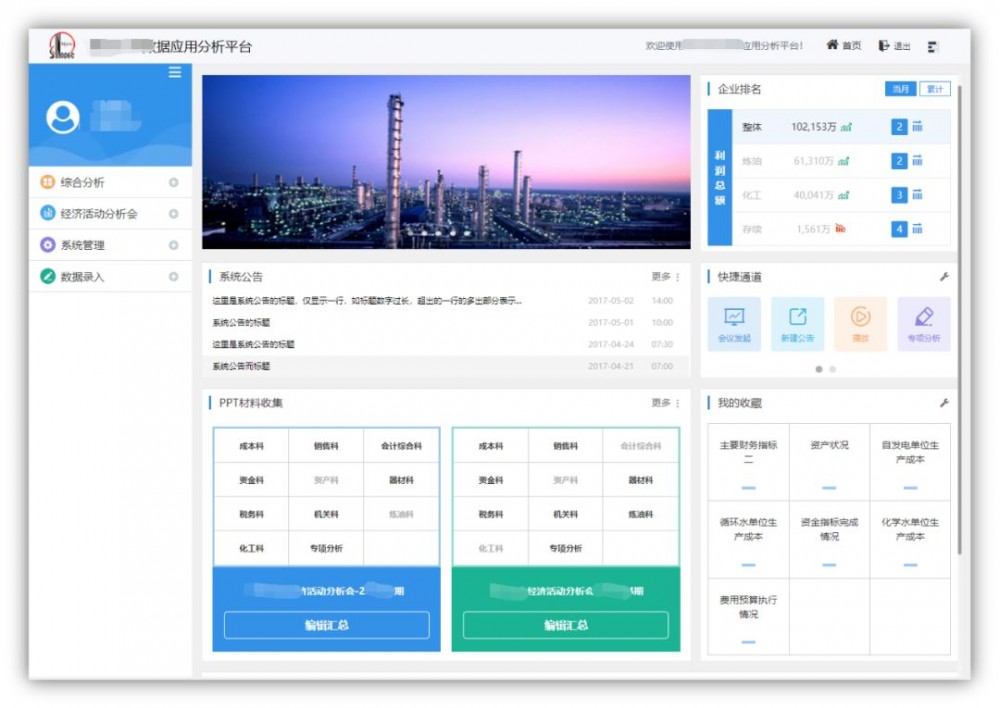Toggle the sidebar with the hamburger icon
The width and height of the screenshot is (1000, 708).
point(174,72)
